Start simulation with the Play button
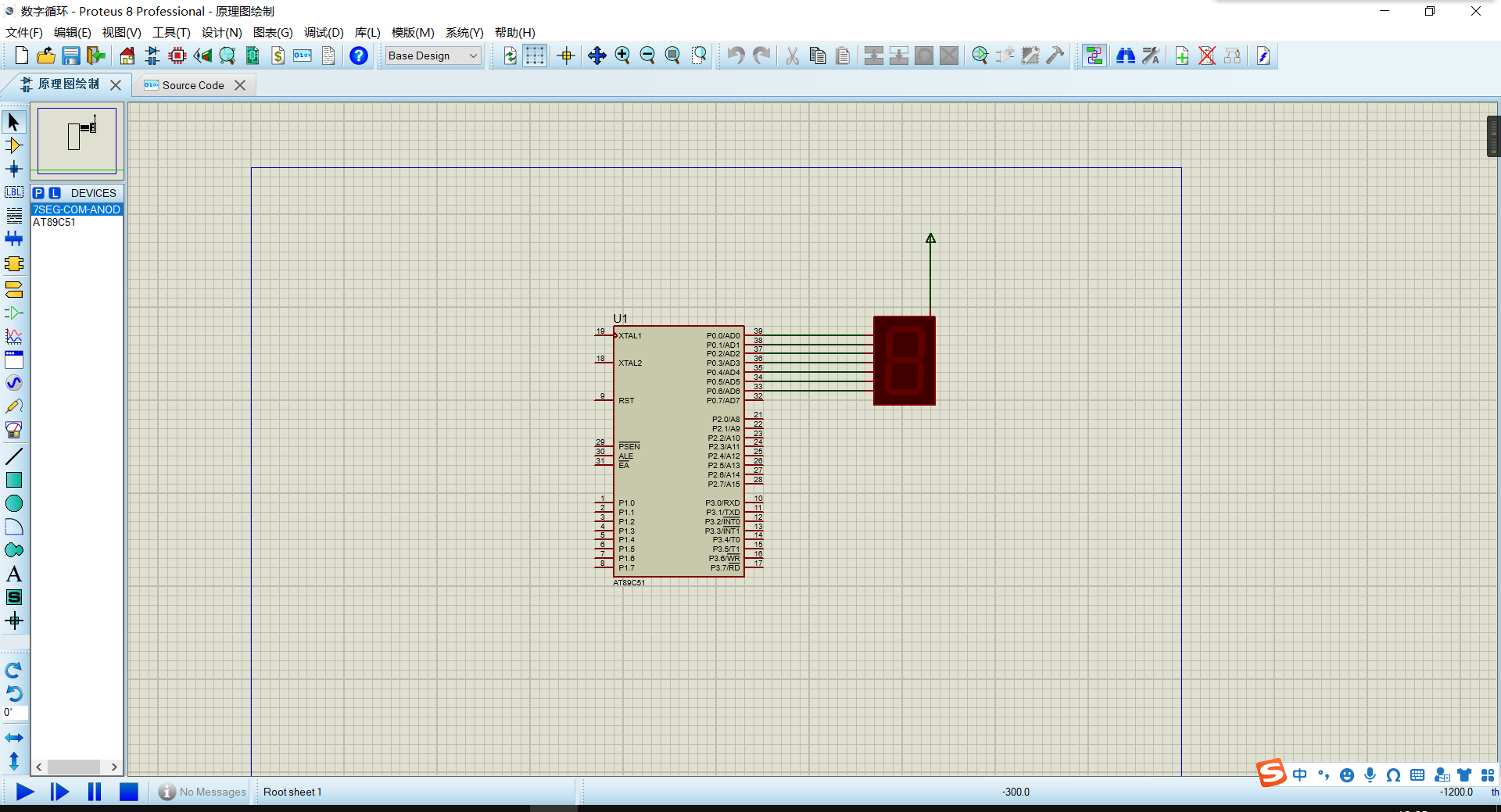Image resolution: width=1501 pixels, height=812 pixels. pyautogui.click(x=25, y=792)
